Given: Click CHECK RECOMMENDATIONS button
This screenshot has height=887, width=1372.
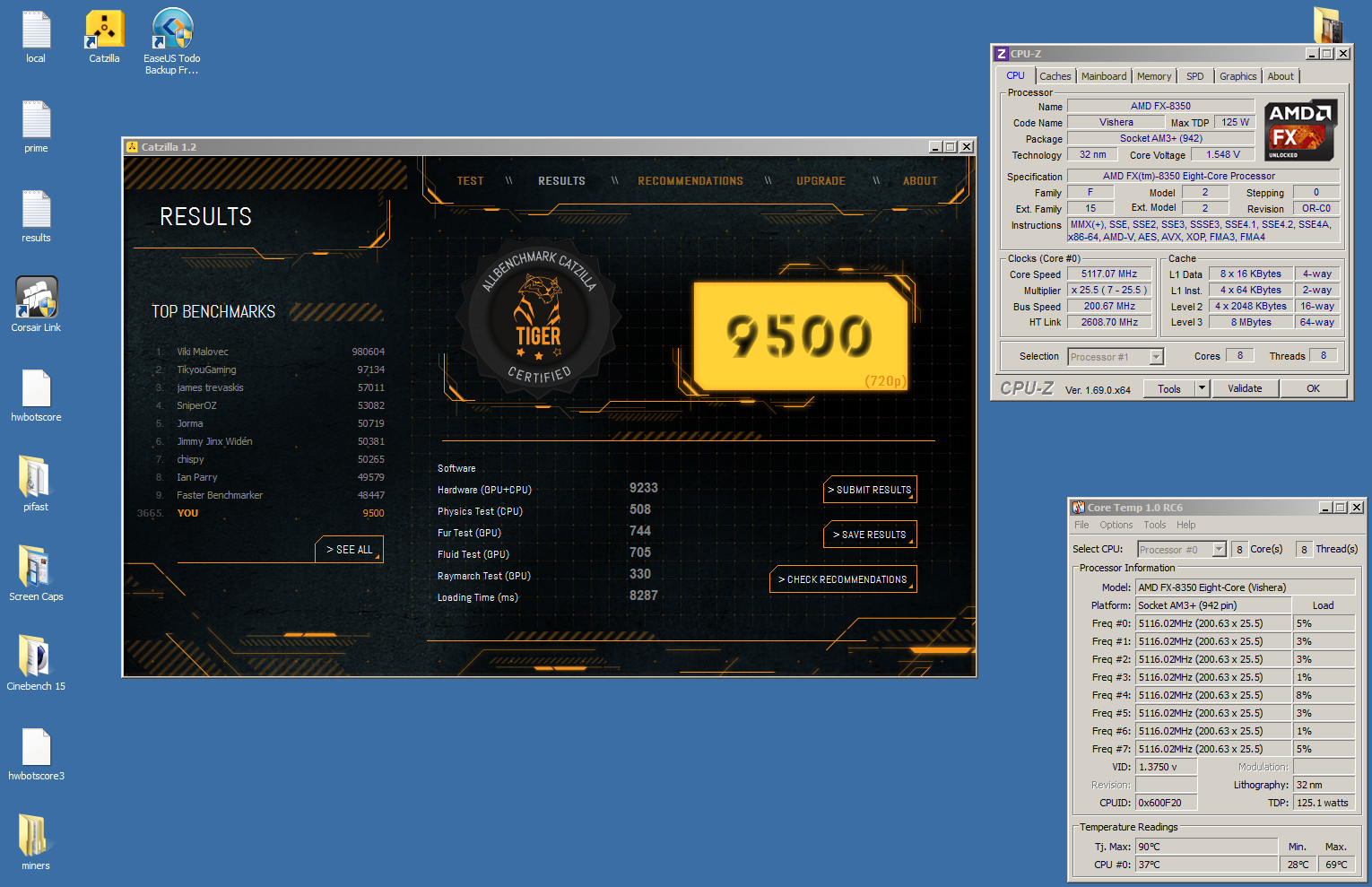Looking at the screenshot, I should click(x=843, y=579).
